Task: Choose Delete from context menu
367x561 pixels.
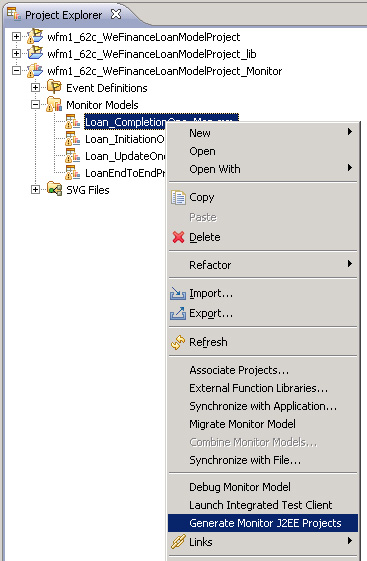Action: click(x=263, y=237)
